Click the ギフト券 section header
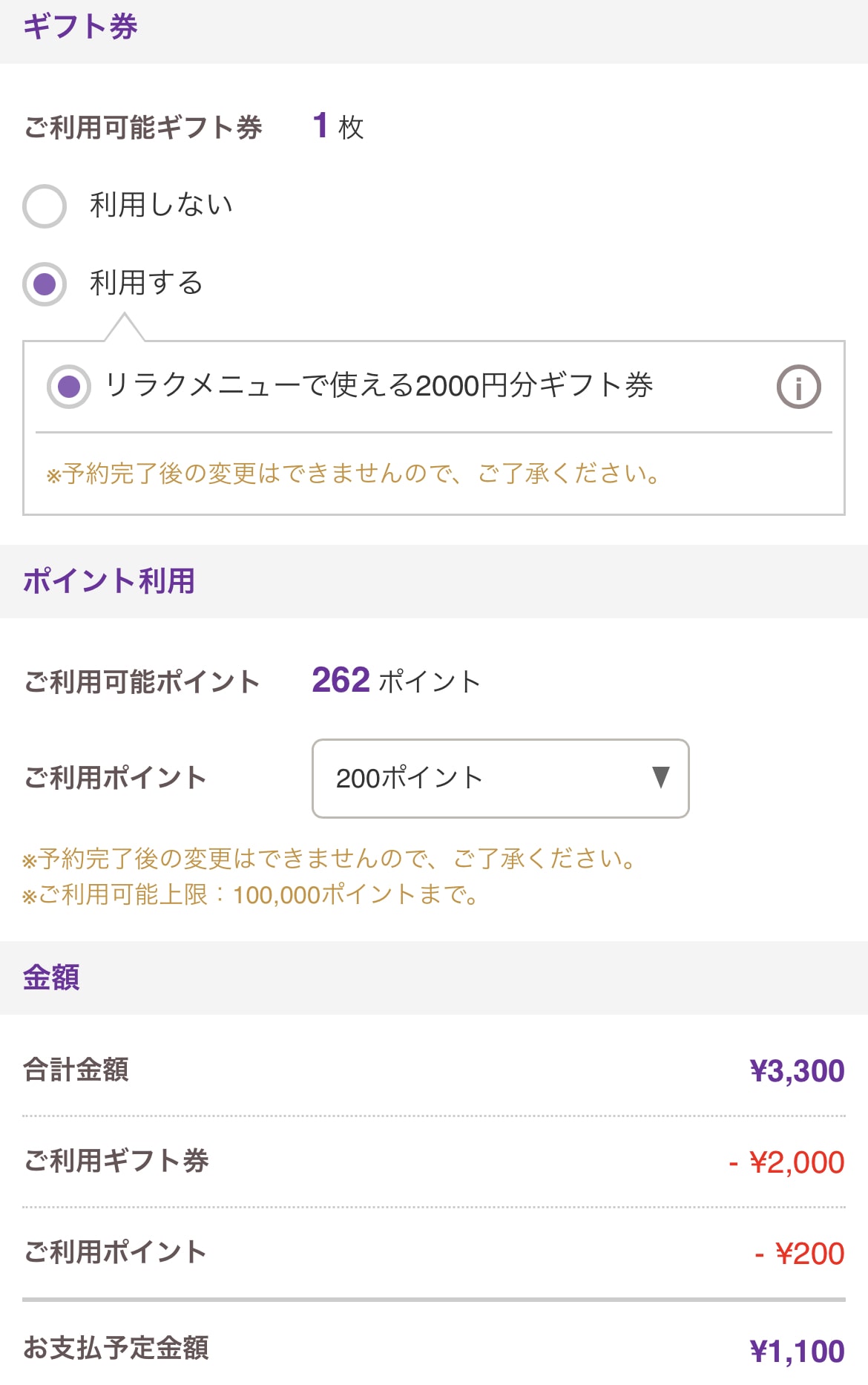Image resolution: width=868 pixels, height=1385 pixels. 80,27
